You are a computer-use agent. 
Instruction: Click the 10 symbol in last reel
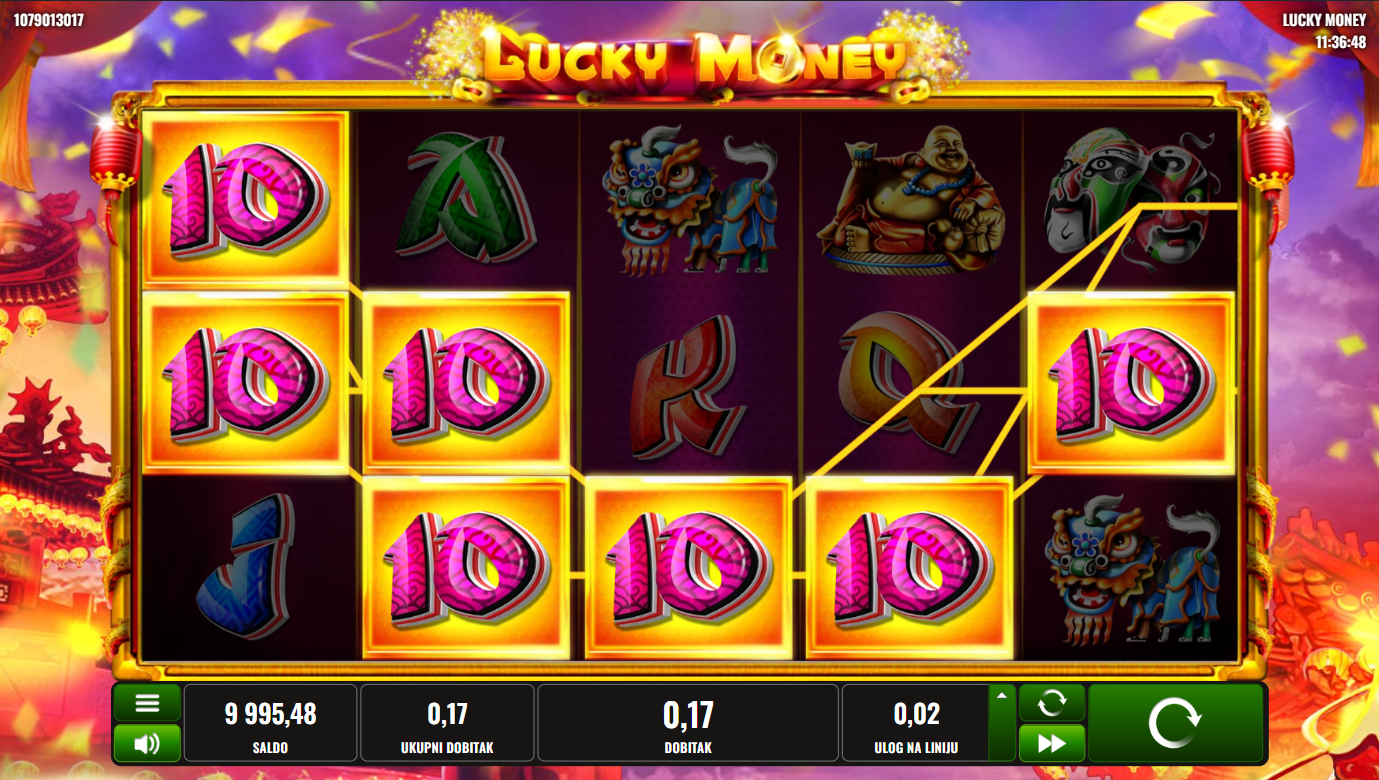(1132, 383)
